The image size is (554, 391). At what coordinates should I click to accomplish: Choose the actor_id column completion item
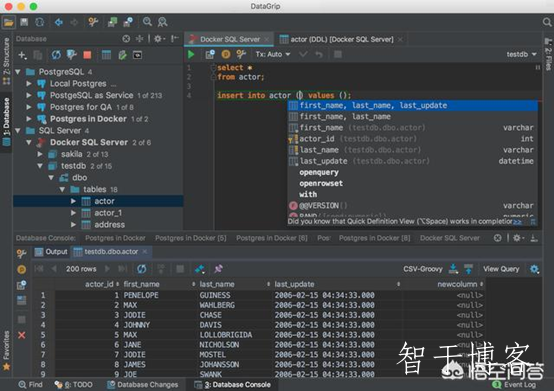[412, 139]
